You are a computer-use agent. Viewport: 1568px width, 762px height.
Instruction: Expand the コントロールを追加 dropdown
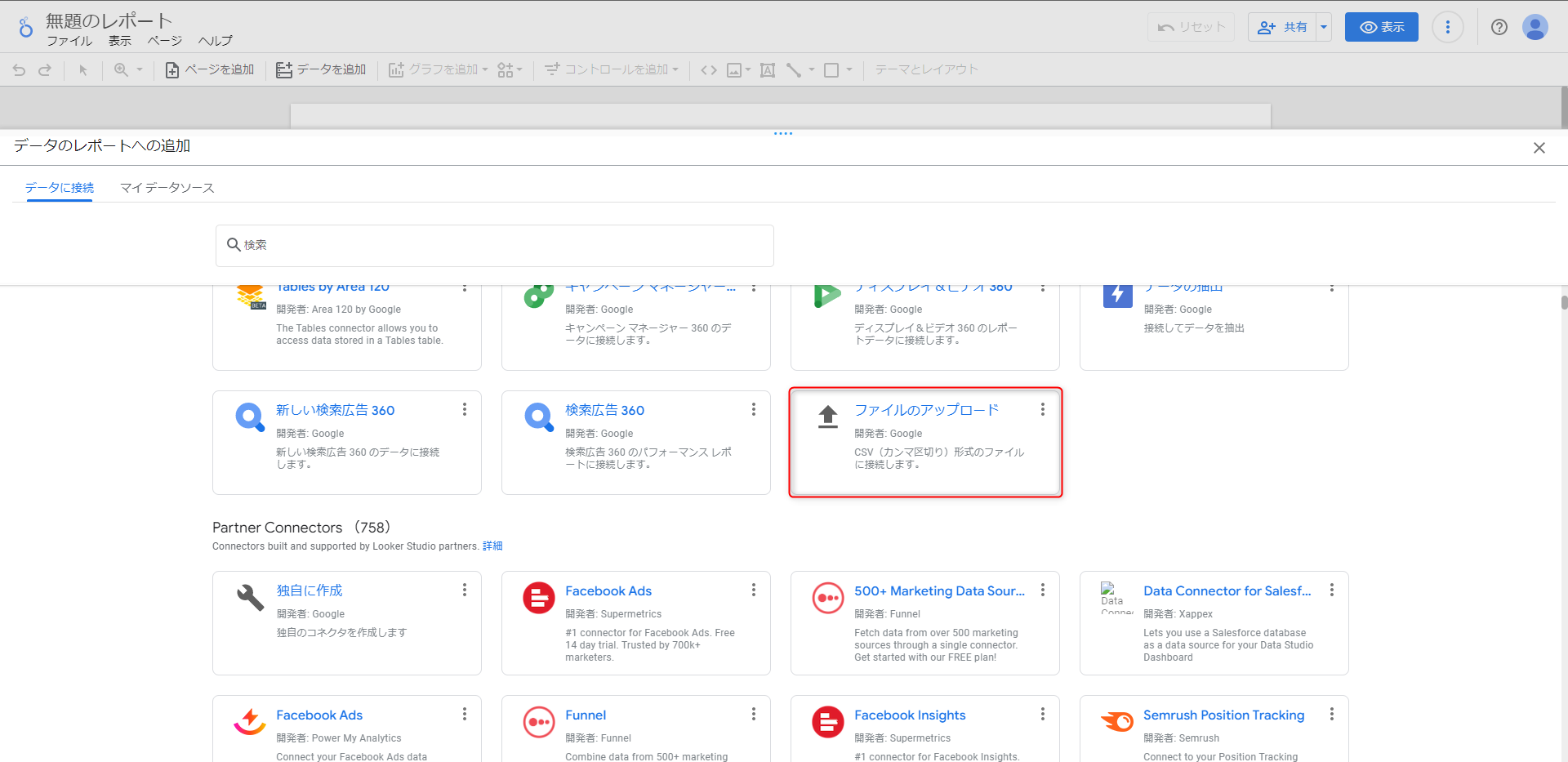pyautogui.click(x=675, y=70)
